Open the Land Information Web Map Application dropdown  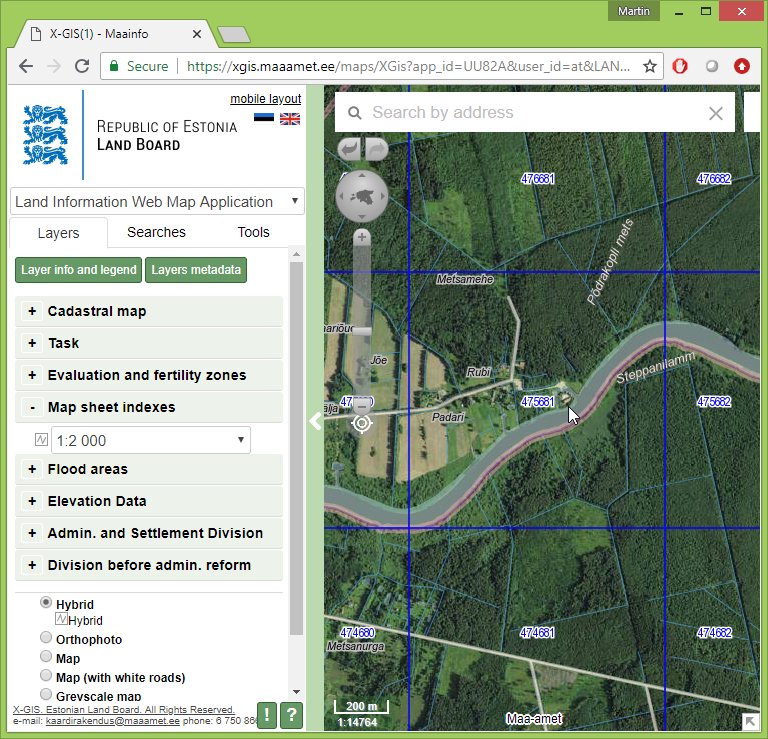pos(156,201)
